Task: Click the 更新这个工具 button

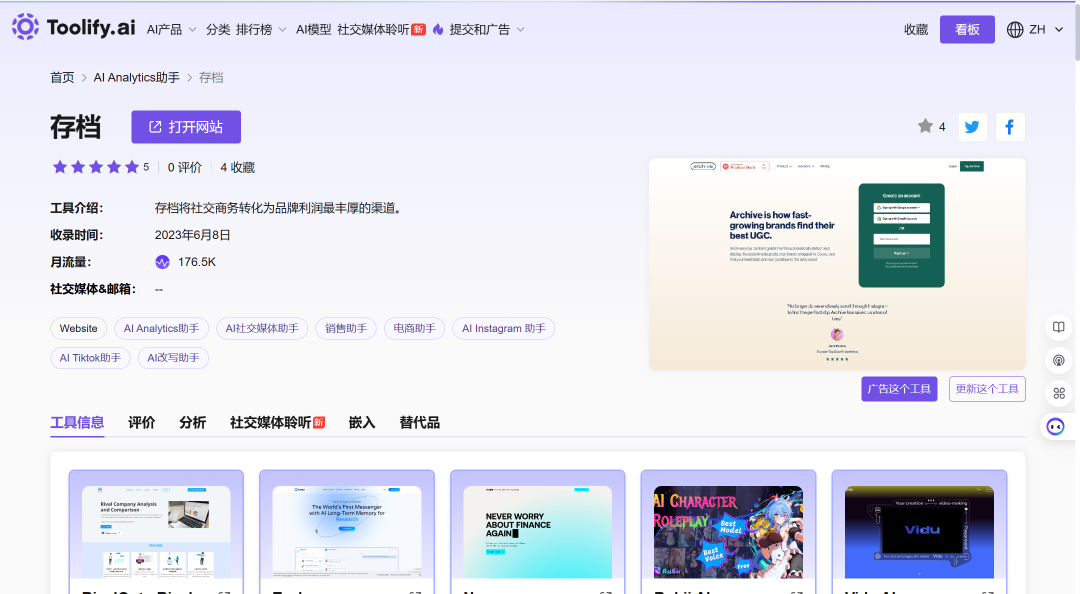Action: click(x=987, y=389)
